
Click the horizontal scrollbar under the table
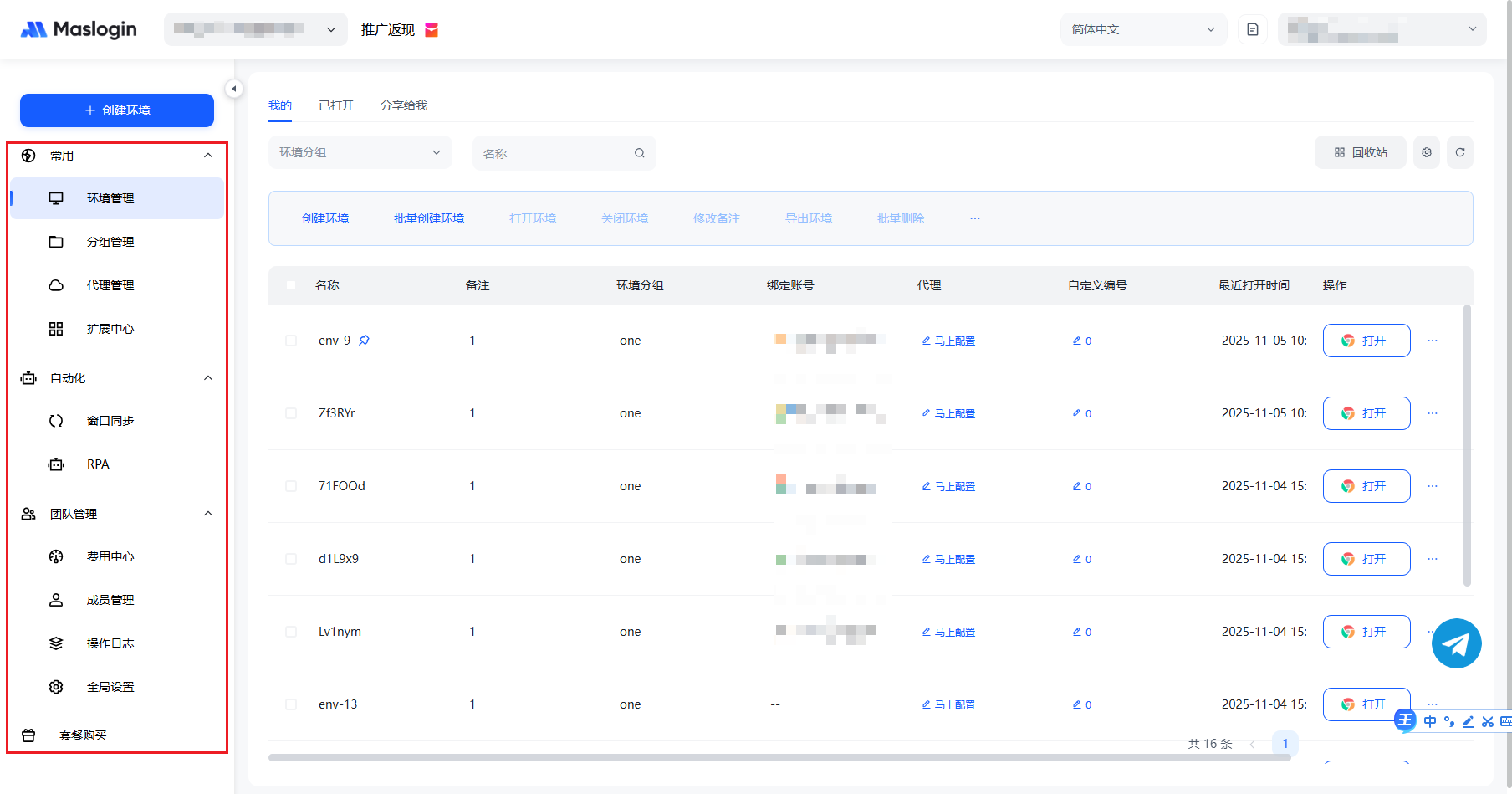pyautogui.click(x=778, y=757)
